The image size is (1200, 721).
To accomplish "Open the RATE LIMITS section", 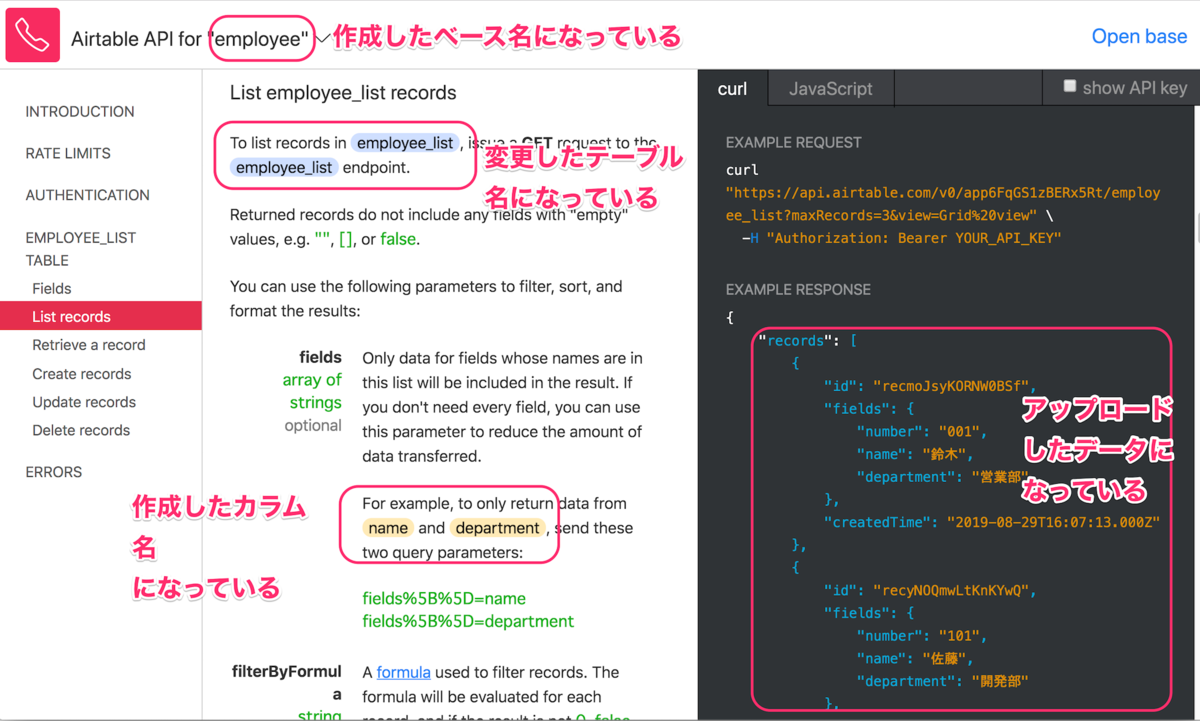I will [68, 154].
